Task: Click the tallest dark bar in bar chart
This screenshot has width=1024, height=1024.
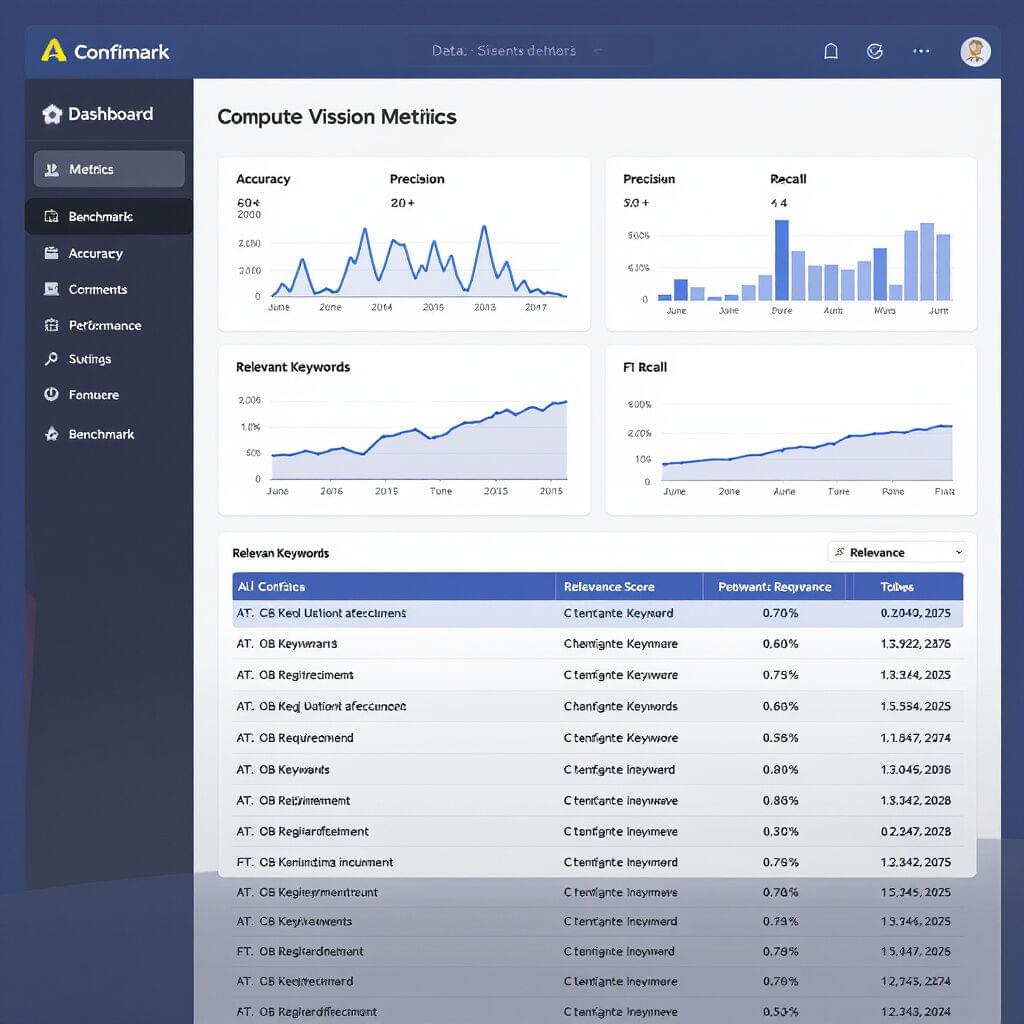Action: pyautogui.click(x=782, y=260)
